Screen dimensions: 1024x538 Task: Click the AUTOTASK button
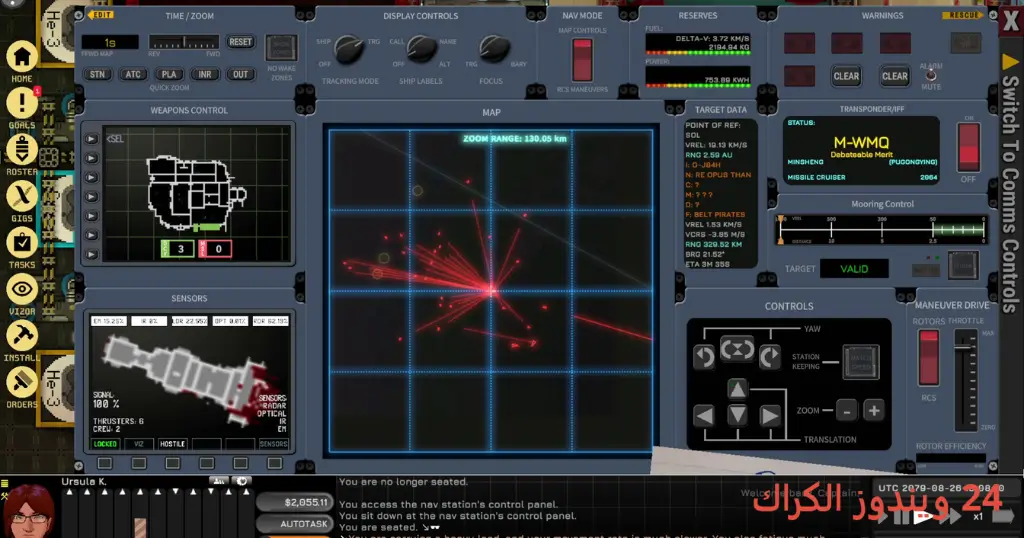295,524
